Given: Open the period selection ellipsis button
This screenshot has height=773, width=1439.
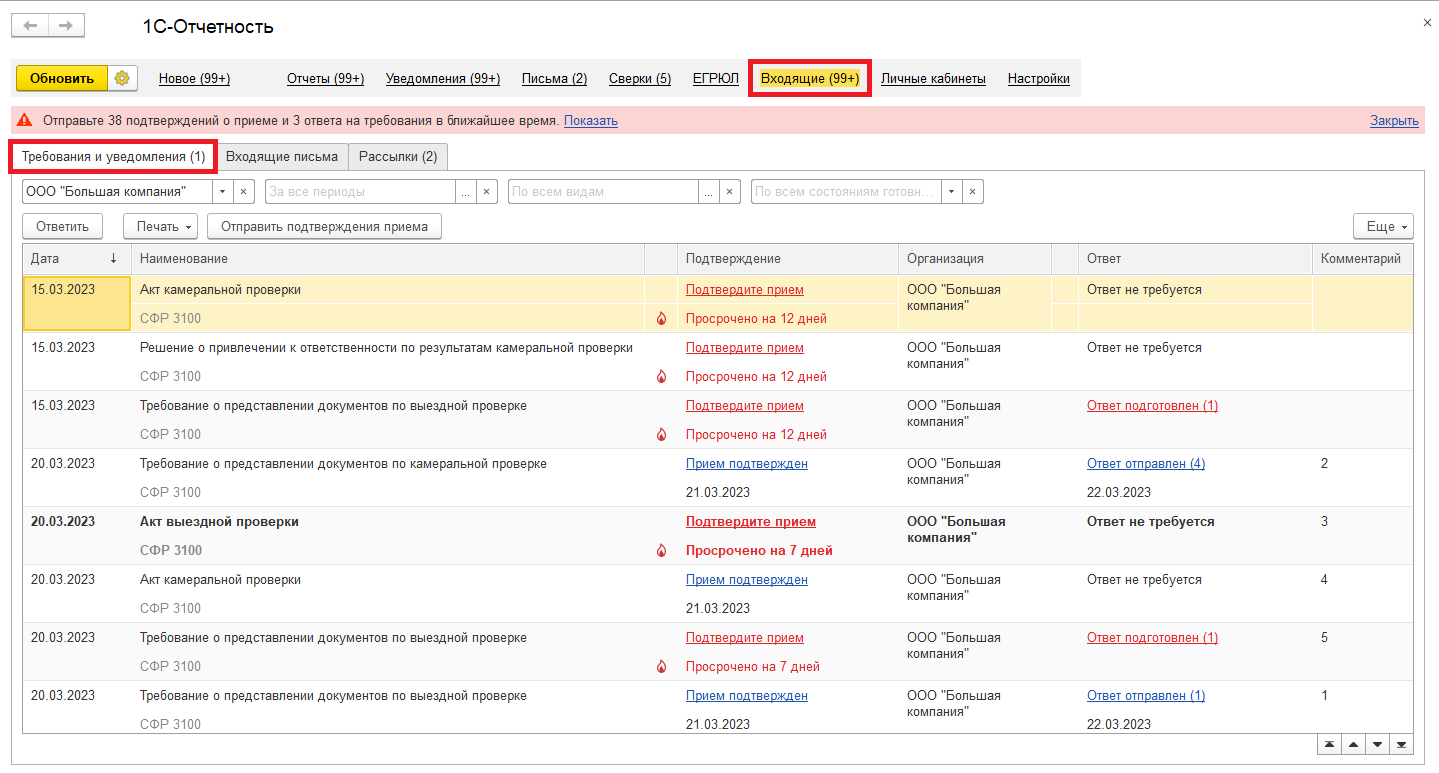Looking at the screenshot, I should tap(465, 191).
